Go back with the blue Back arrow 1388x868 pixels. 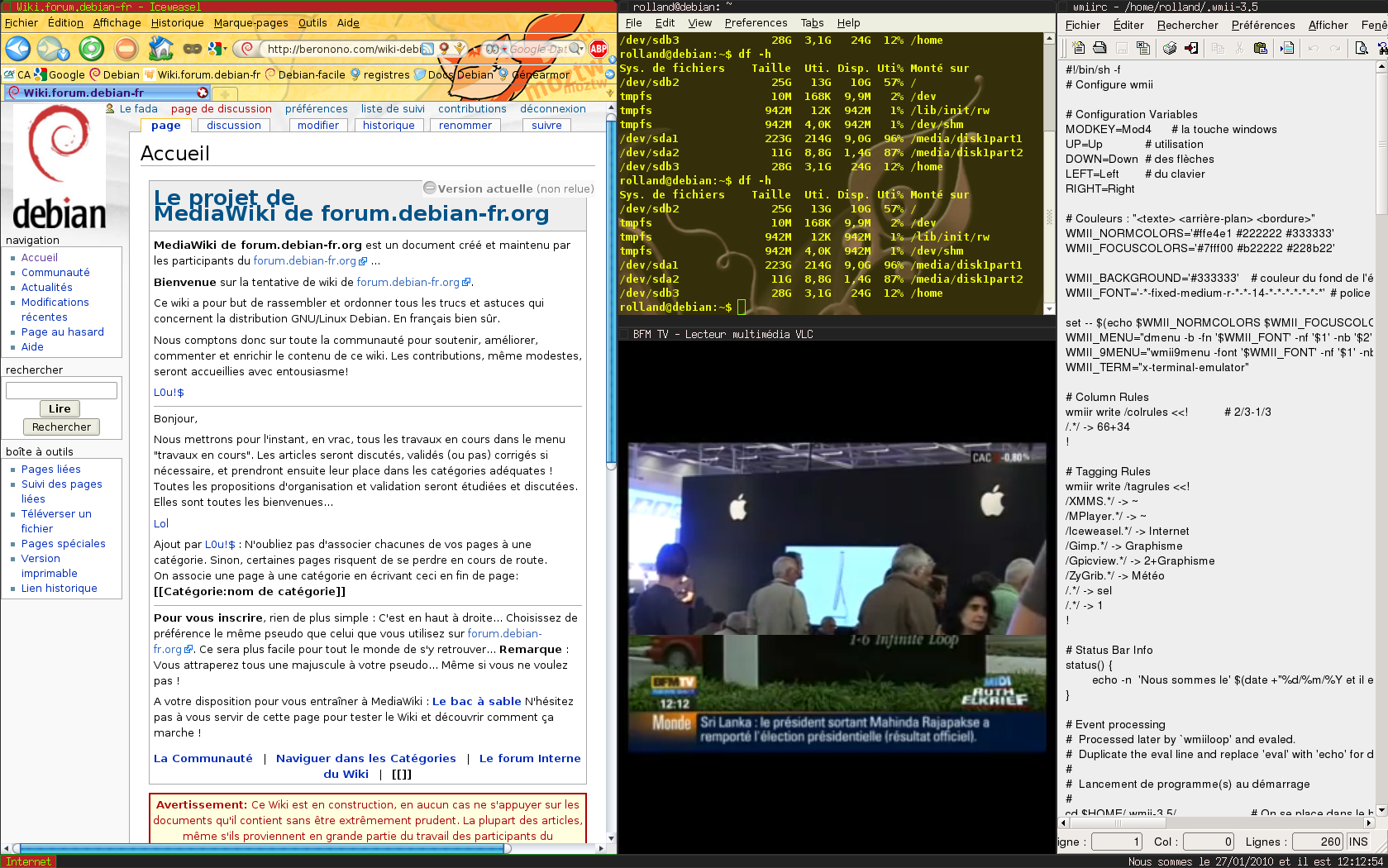coord(18,49)
